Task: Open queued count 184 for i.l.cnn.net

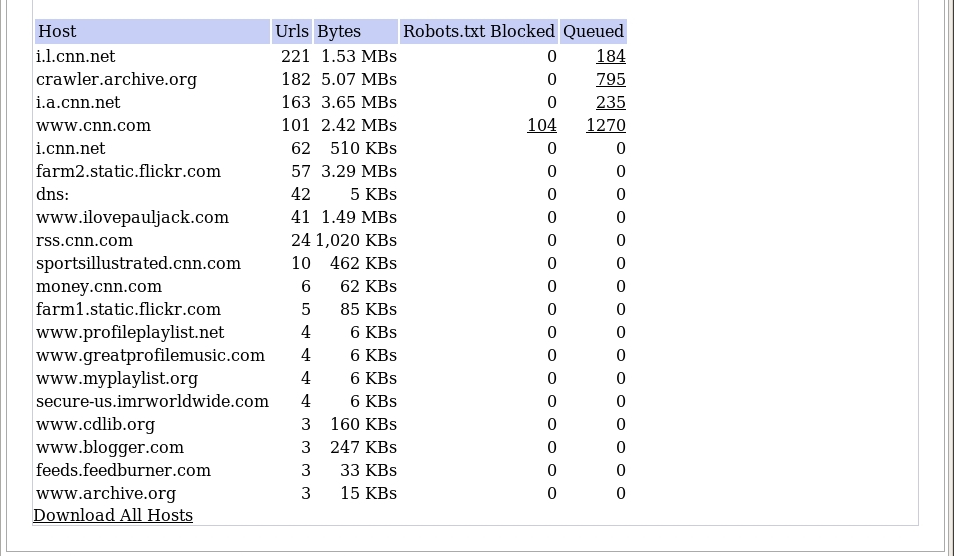Action: pos(610,56)
